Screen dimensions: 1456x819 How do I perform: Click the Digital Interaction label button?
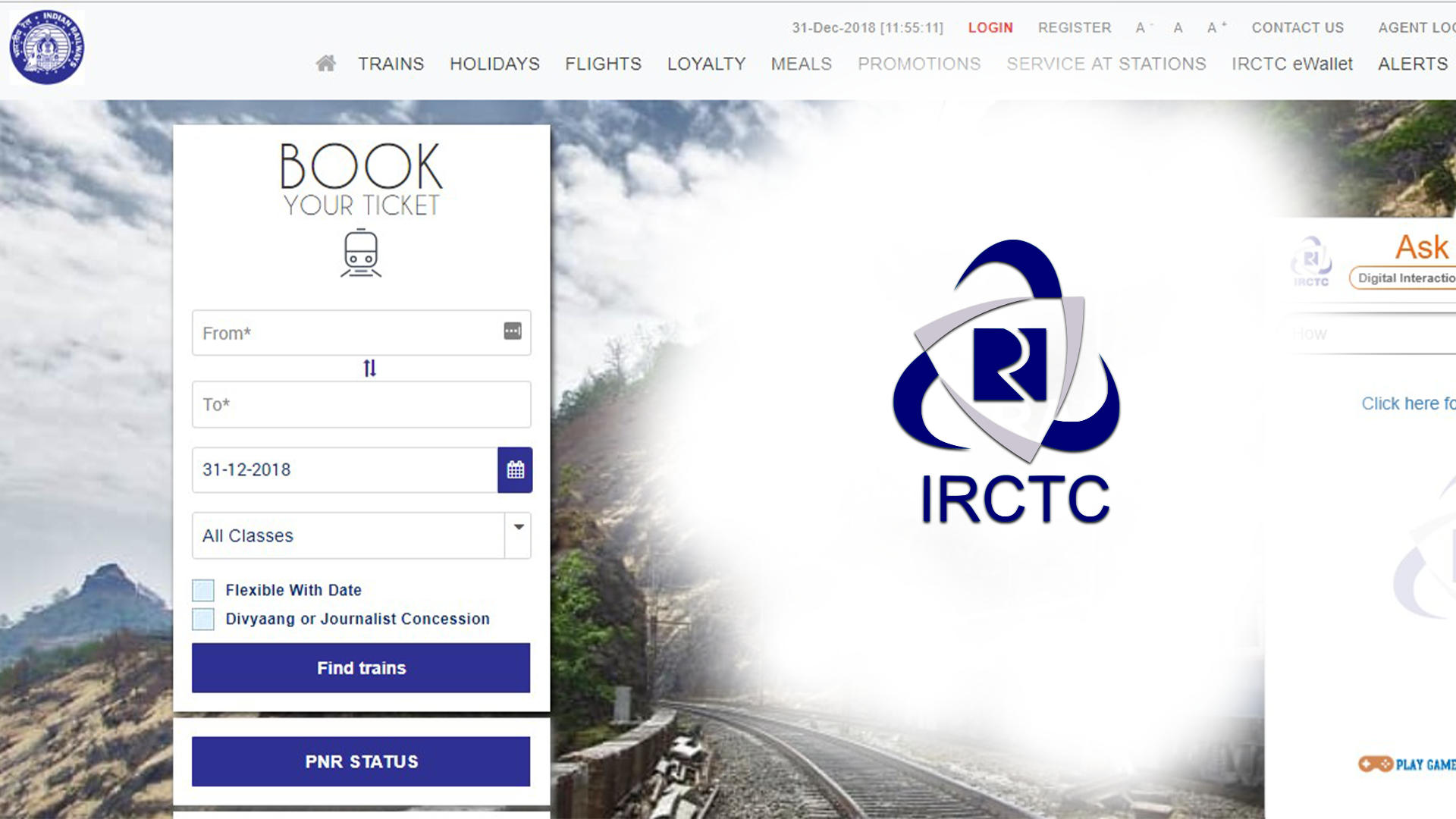coord(1403,278)
